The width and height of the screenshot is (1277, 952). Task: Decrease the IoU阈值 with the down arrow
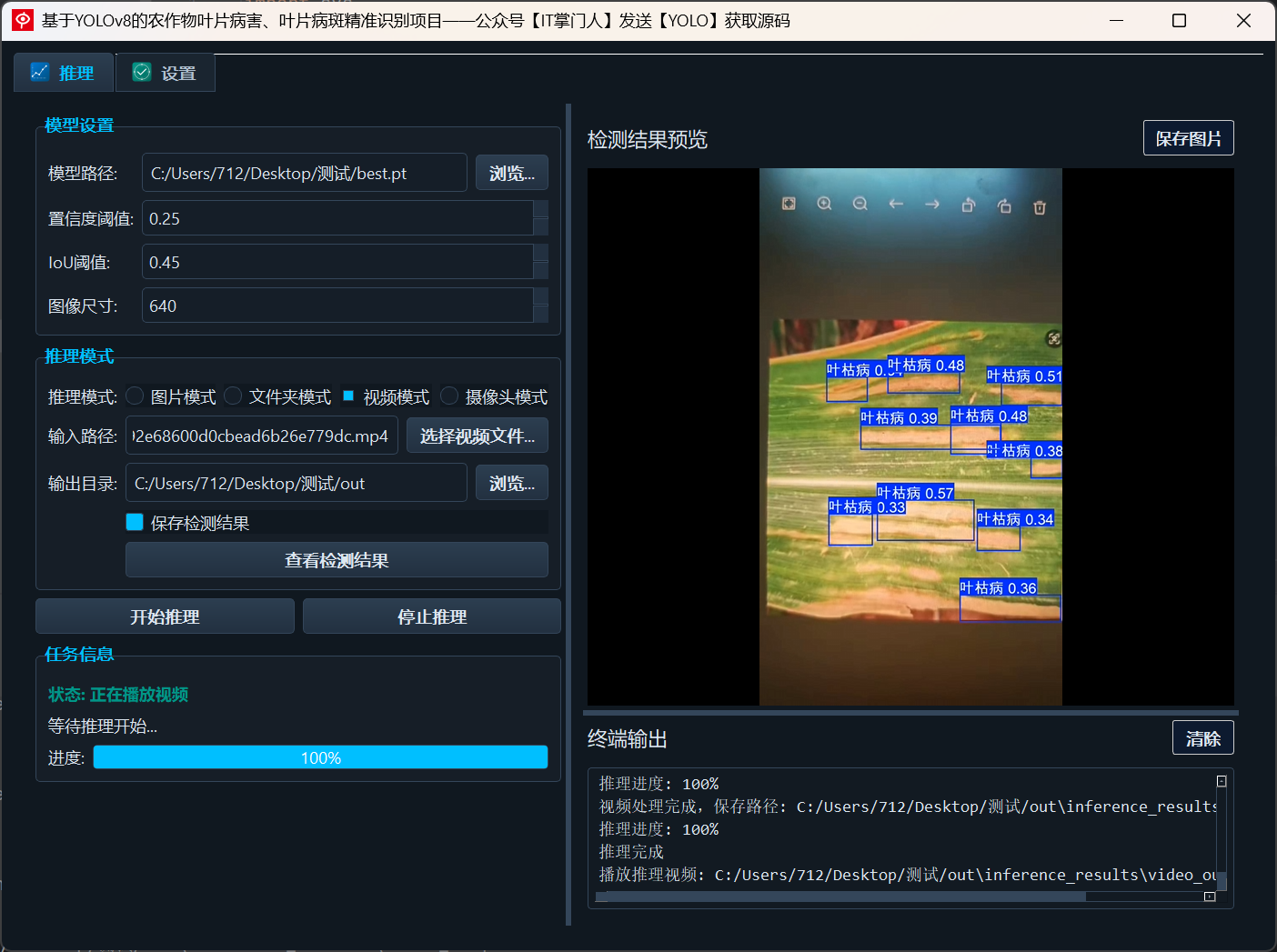pos(541,271)
